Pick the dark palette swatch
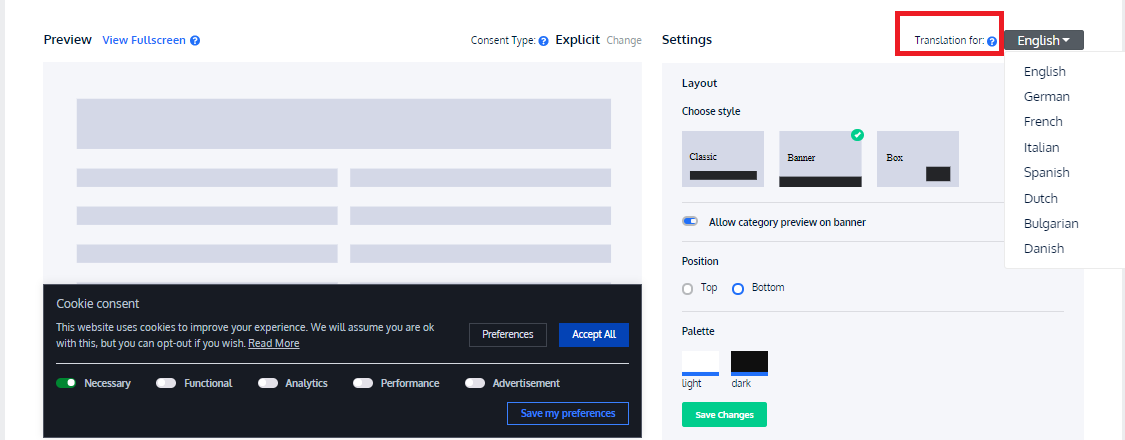Screen dimensions: 1125x440 (x=749, y=363)
